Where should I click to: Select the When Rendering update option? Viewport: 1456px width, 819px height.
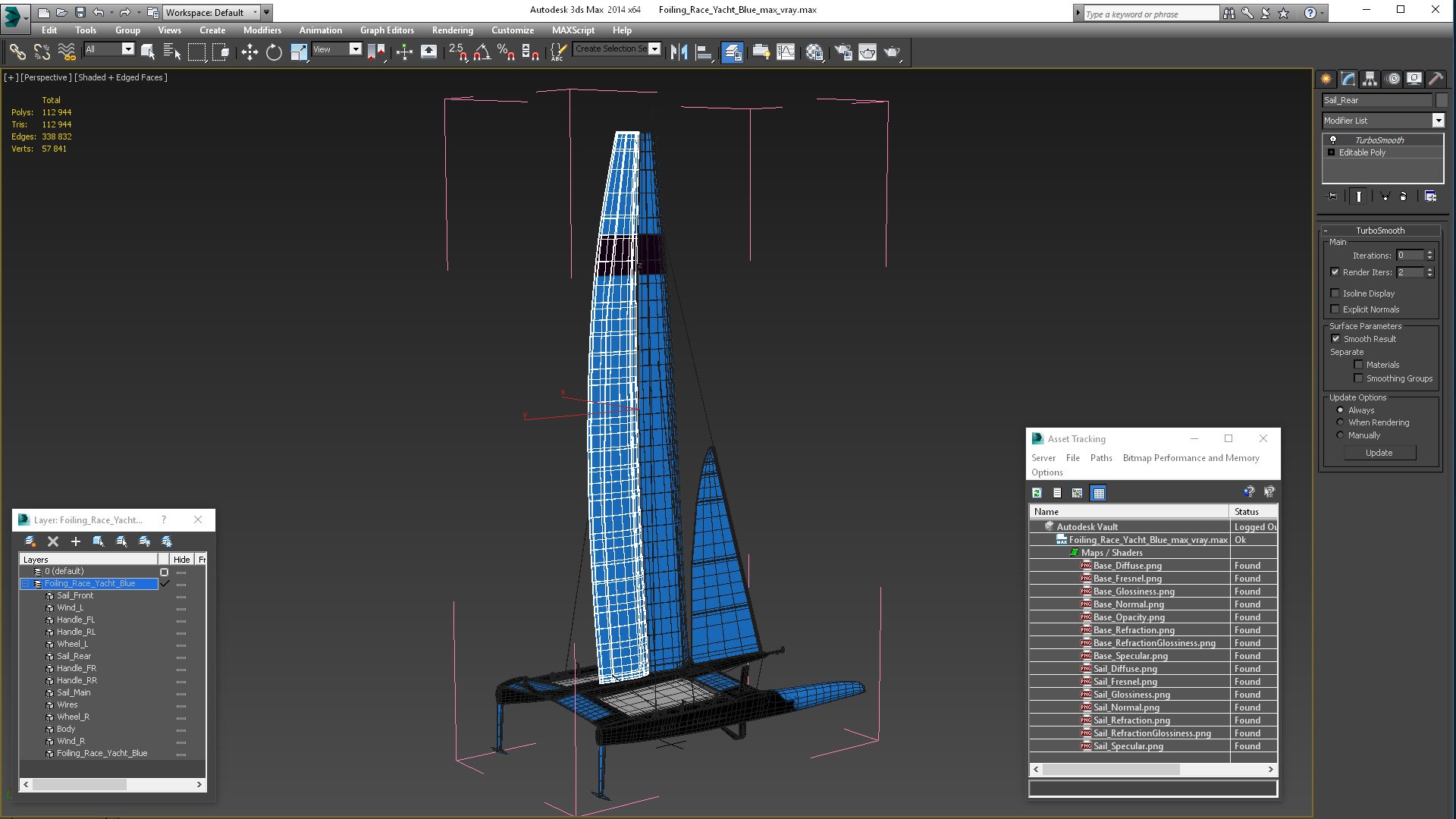pos(1340,422)
